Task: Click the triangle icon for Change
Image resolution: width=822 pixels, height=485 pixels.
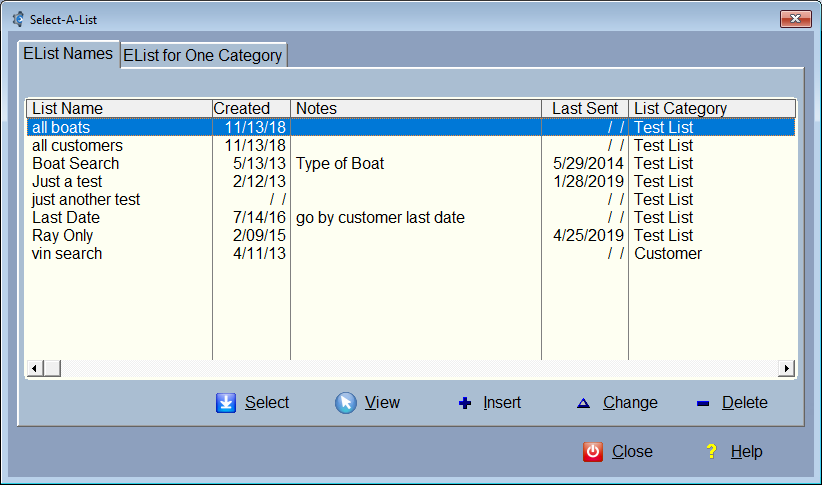Action: pos(583,403)
